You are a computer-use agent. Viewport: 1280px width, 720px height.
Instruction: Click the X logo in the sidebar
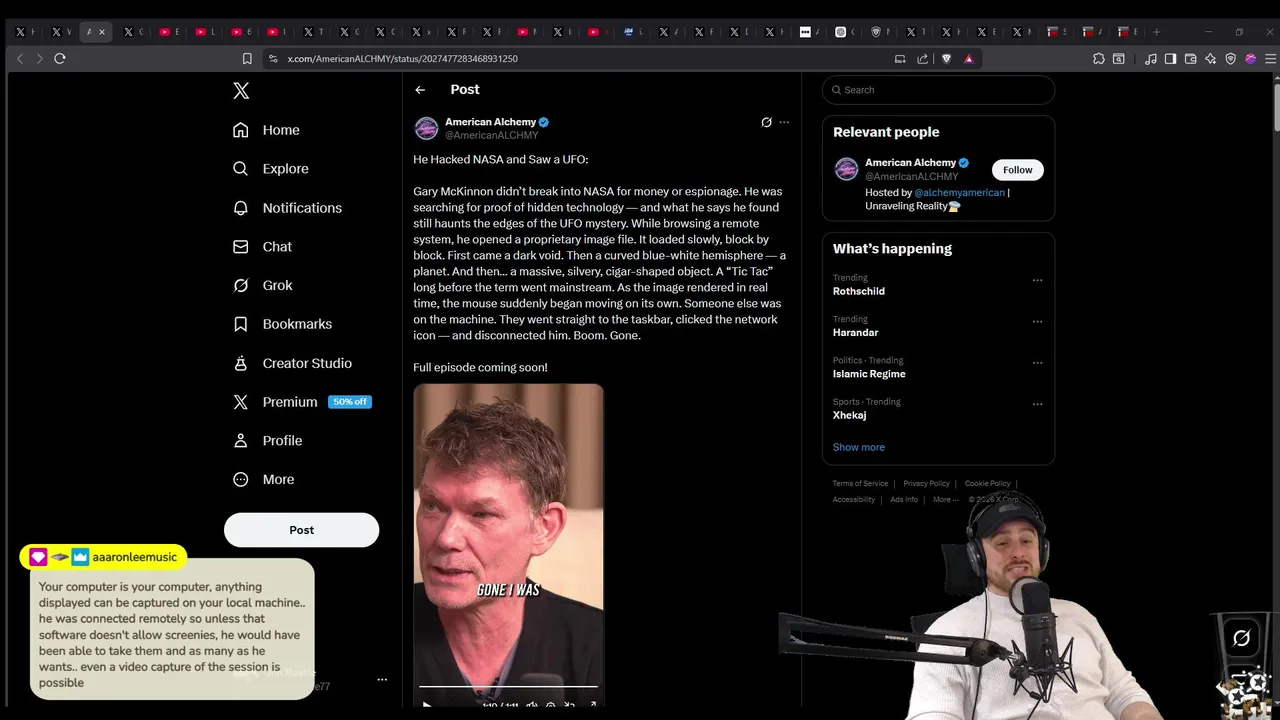(241, 91)
